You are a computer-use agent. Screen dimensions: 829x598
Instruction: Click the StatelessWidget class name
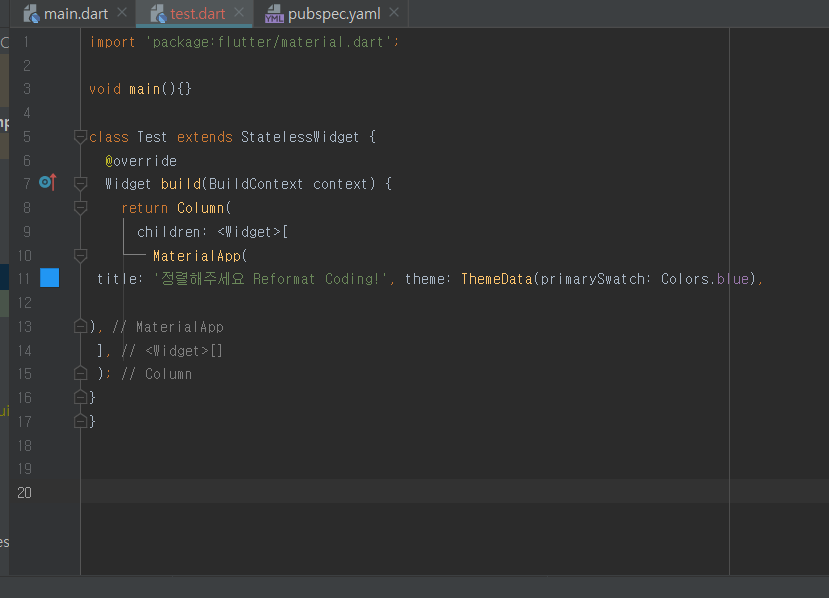(300, 137)
